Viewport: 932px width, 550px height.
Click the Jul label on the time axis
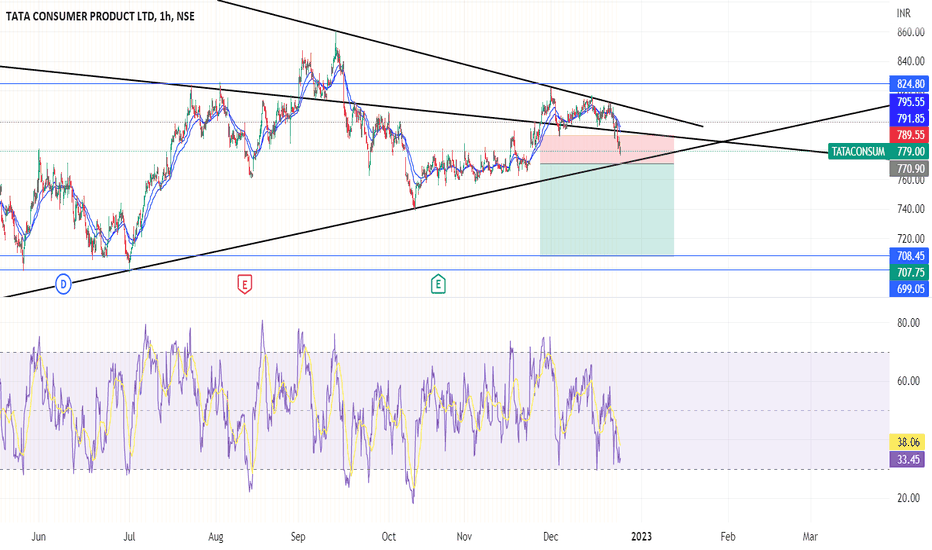pyautogui.click(x=129, y=536)
